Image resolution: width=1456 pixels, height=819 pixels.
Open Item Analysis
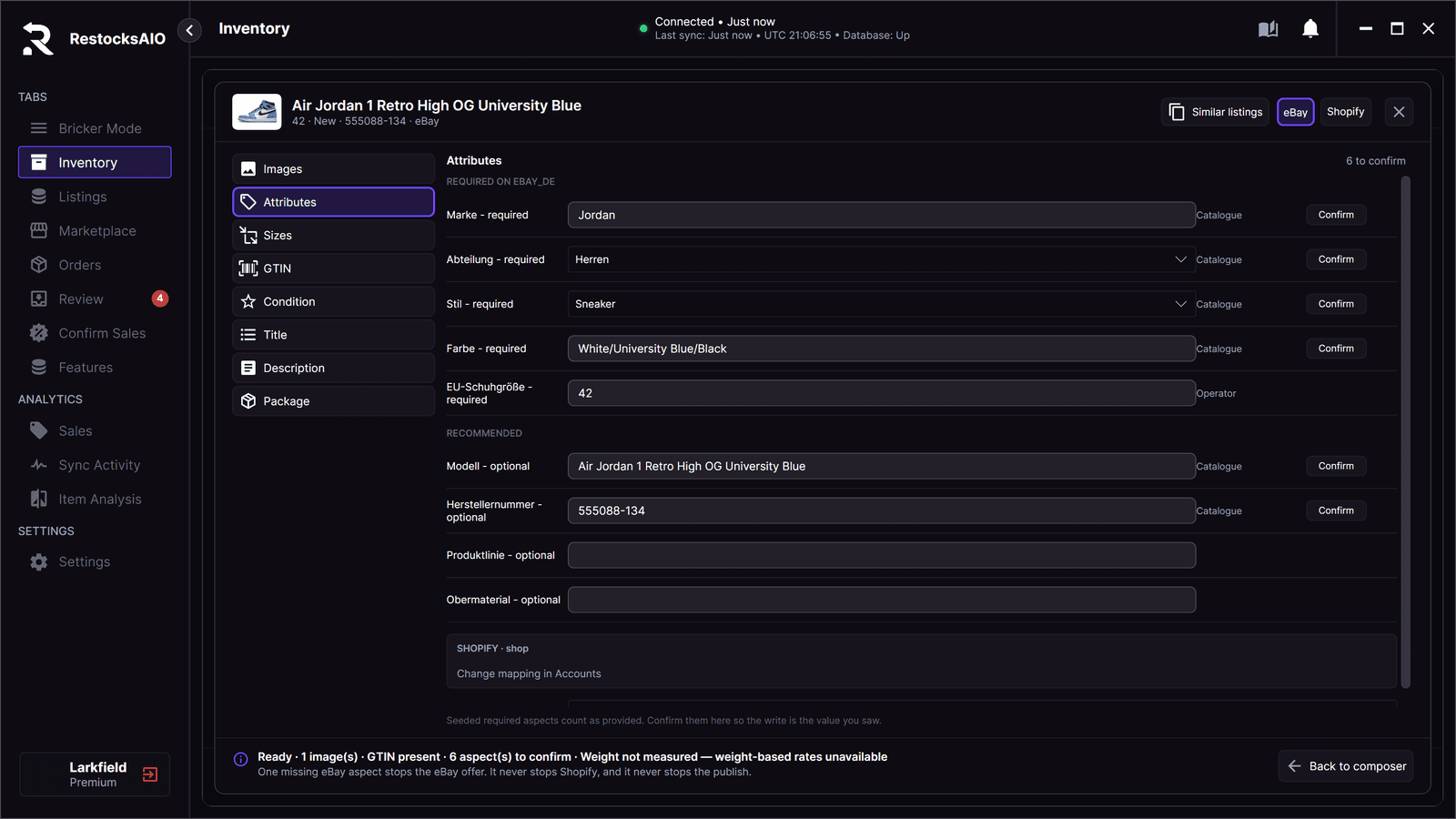pos(95,500)
